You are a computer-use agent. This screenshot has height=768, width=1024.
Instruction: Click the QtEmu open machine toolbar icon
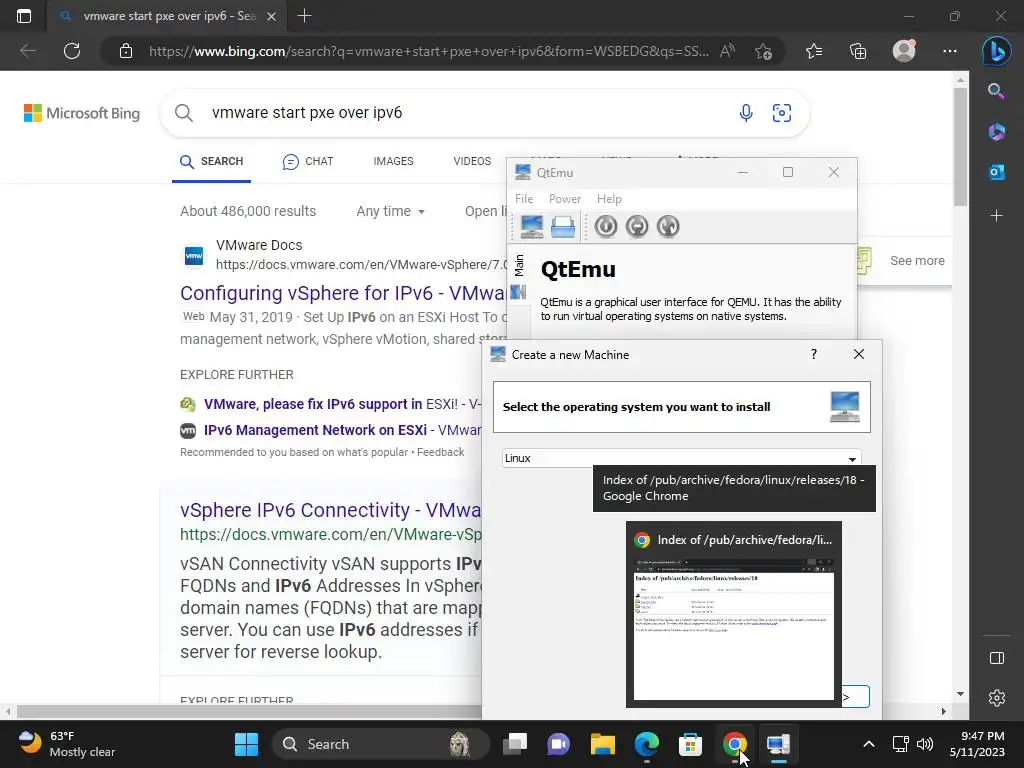[x=562, y=227]
